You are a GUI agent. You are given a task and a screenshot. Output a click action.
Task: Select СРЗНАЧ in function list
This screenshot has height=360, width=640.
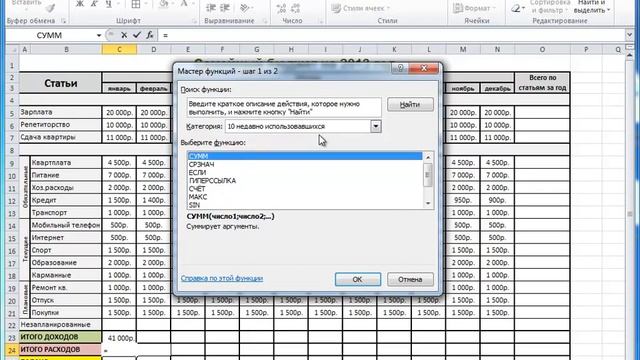[x=304, y=164]
